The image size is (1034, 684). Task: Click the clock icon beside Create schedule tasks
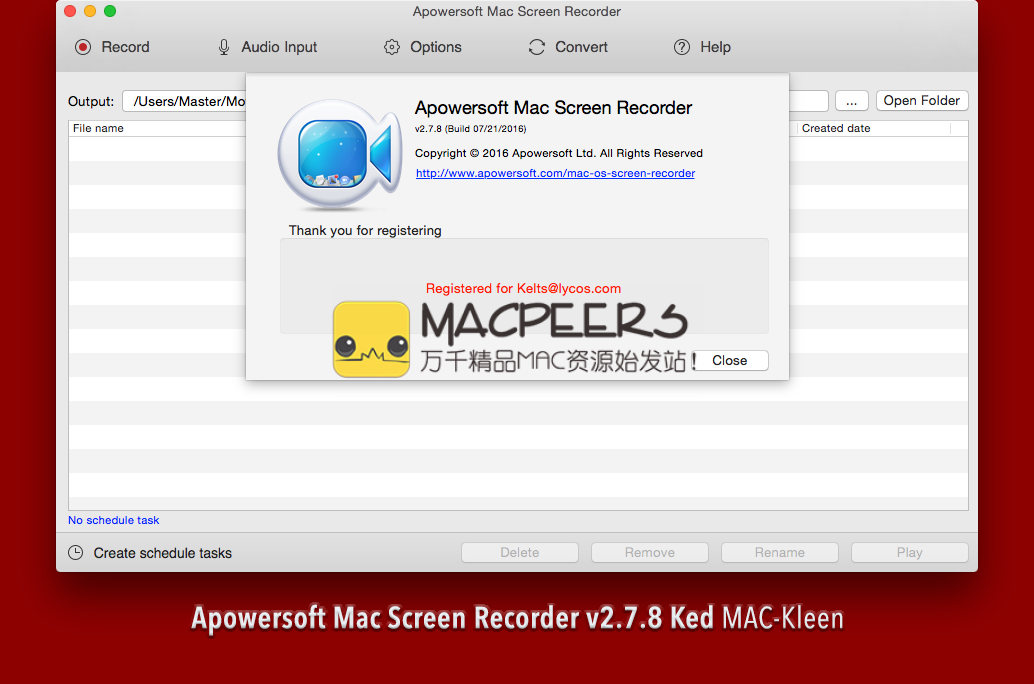pyautogui.click(x=76, y=553)
